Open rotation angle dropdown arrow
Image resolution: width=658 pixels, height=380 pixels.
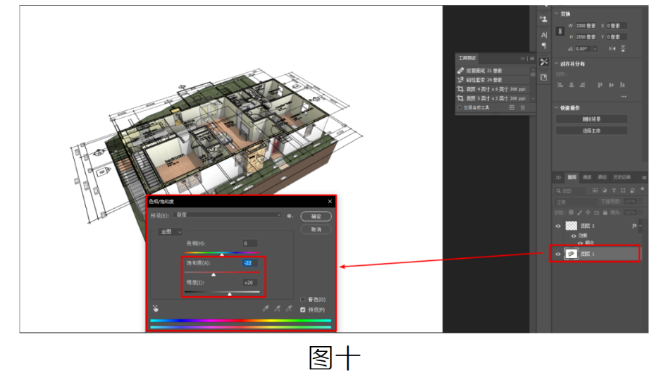point(595,49)
